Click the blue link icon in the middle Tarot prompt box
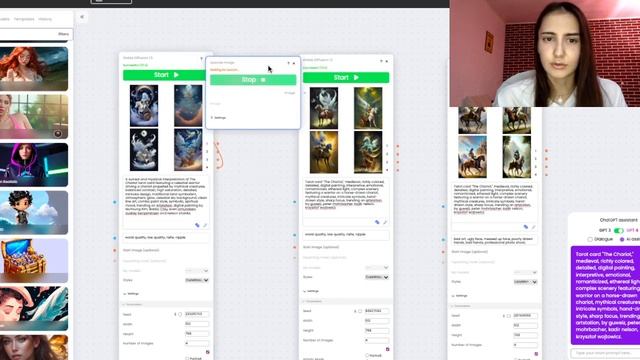The height and width of the screenshot is (360, 640). pyautogui.click(x=377, y=222)
